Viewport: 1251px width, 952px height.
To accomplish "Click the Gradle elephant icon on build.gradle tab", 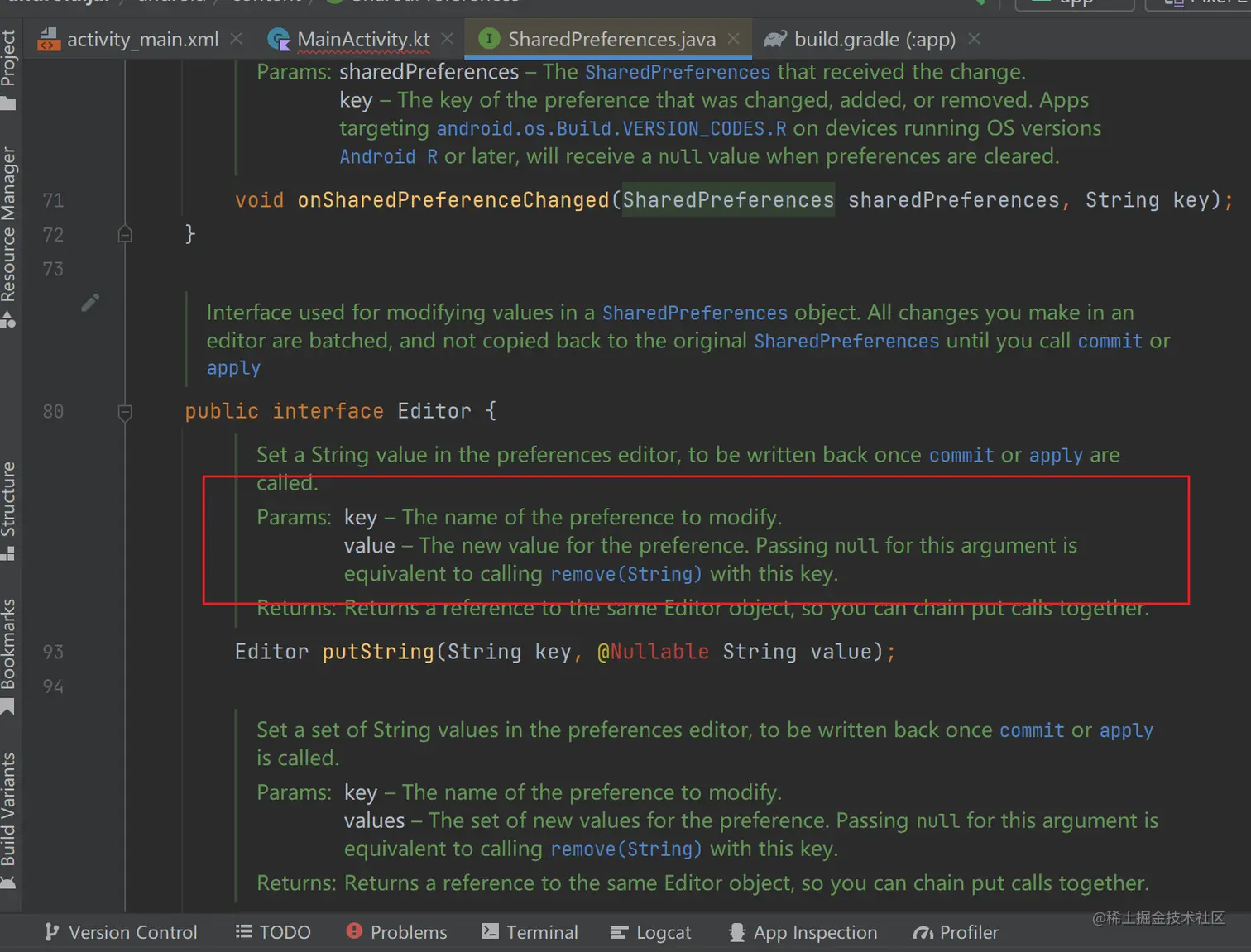I will tap(775, 39).
